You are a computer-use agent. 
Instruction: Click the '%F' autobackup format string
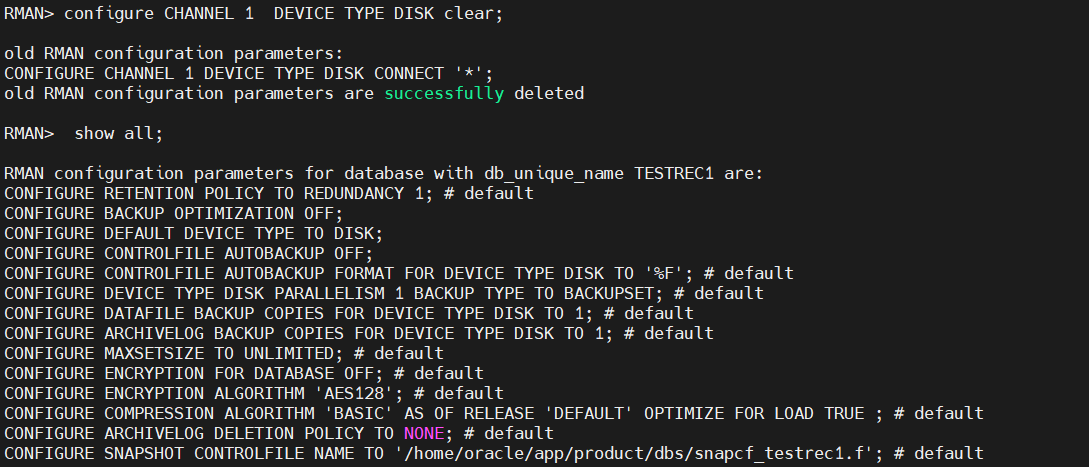pos(664,273)
